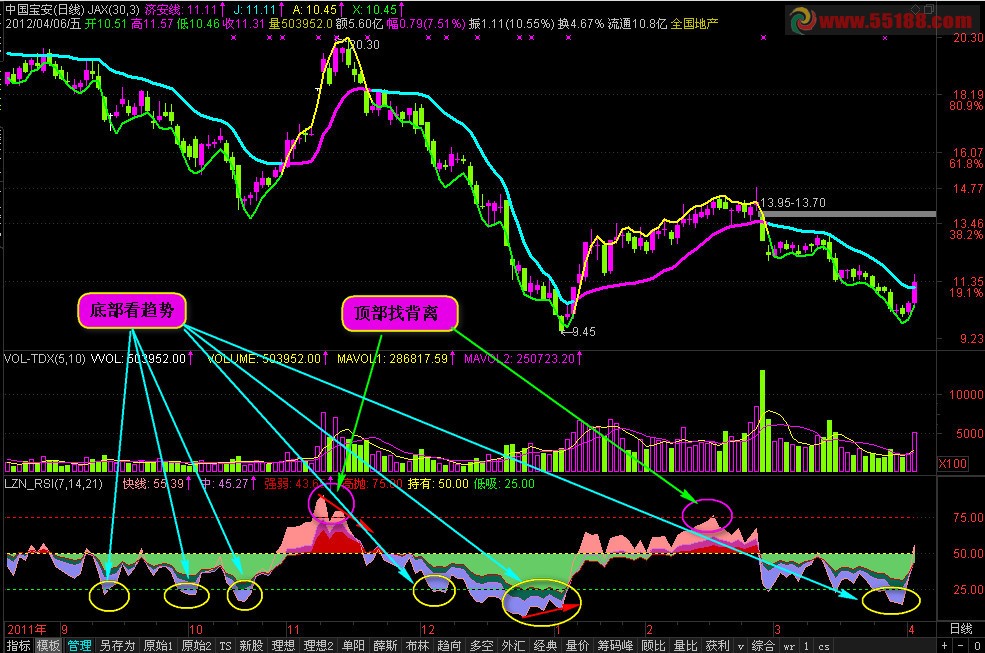Click the MAVOL2: 250723.20 value

coord(520,359)
